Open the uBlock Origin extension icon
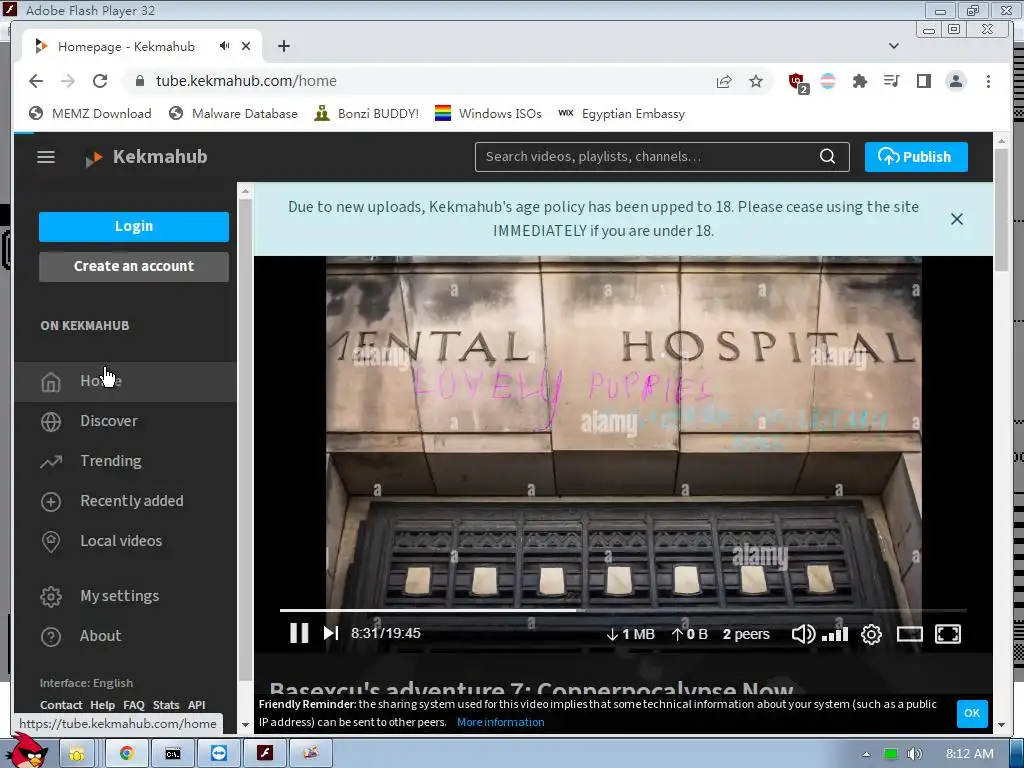1024x768 pixels. [x=797, y=82]
